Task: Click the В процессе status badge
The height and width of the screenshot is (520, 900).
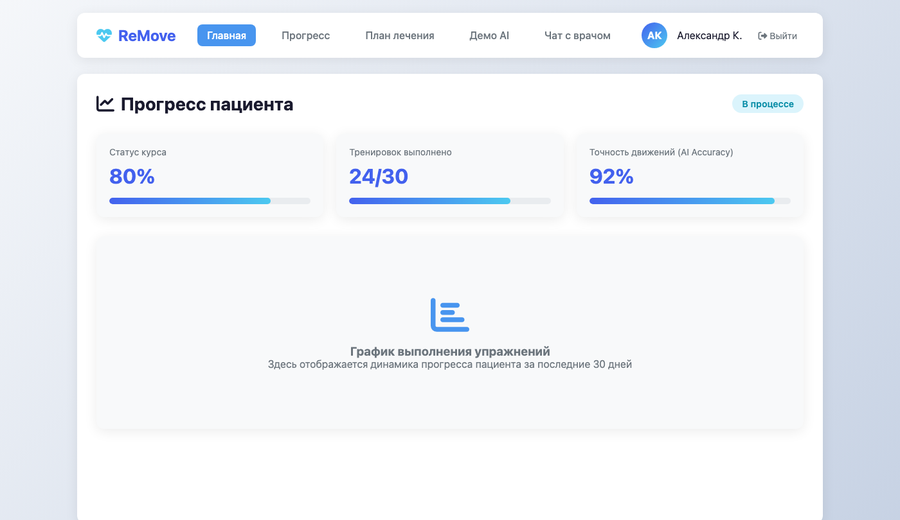Action: [767, 104]
